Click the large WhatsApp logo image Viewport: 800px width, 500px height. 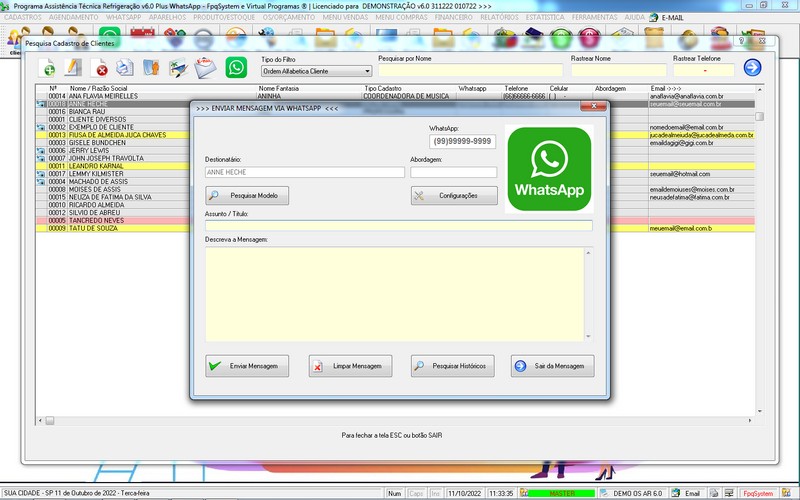coord(549,168)
